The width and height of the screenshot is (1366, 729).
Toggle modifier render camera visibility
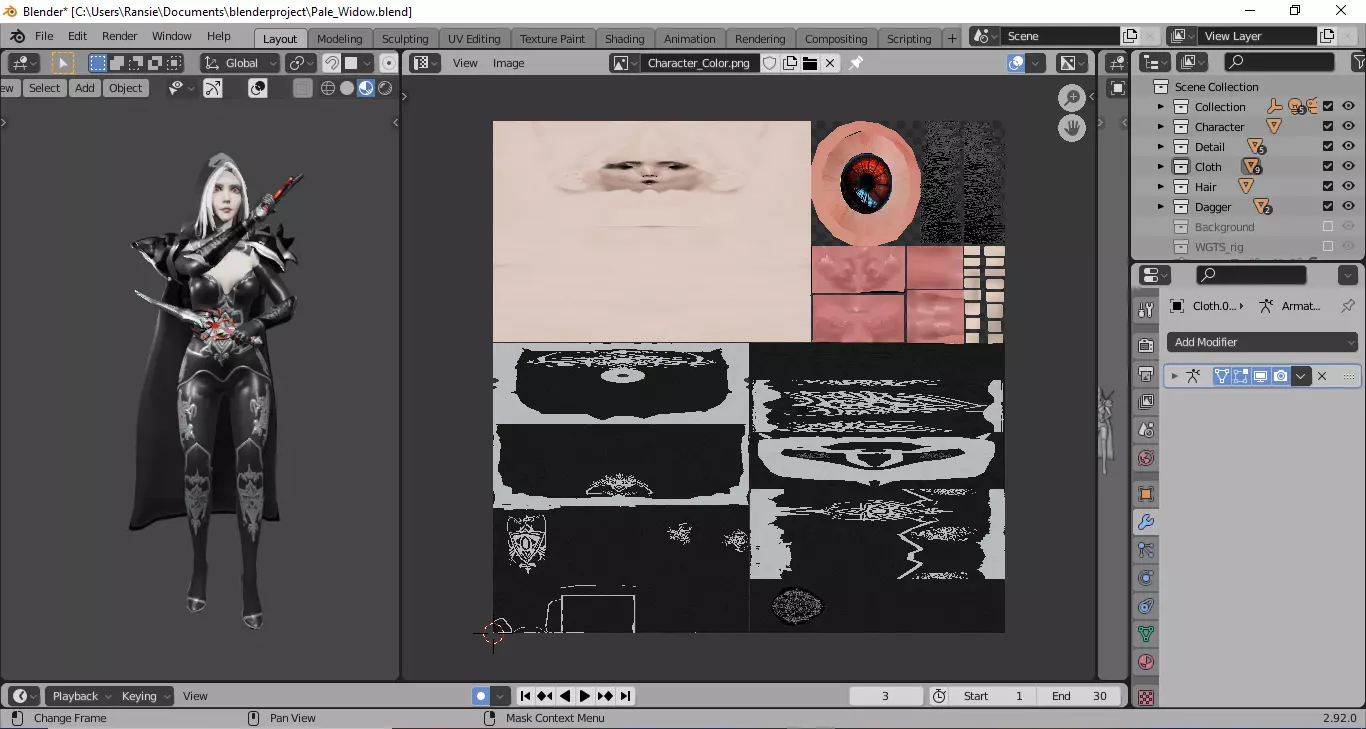click(x=1280, y=376)
